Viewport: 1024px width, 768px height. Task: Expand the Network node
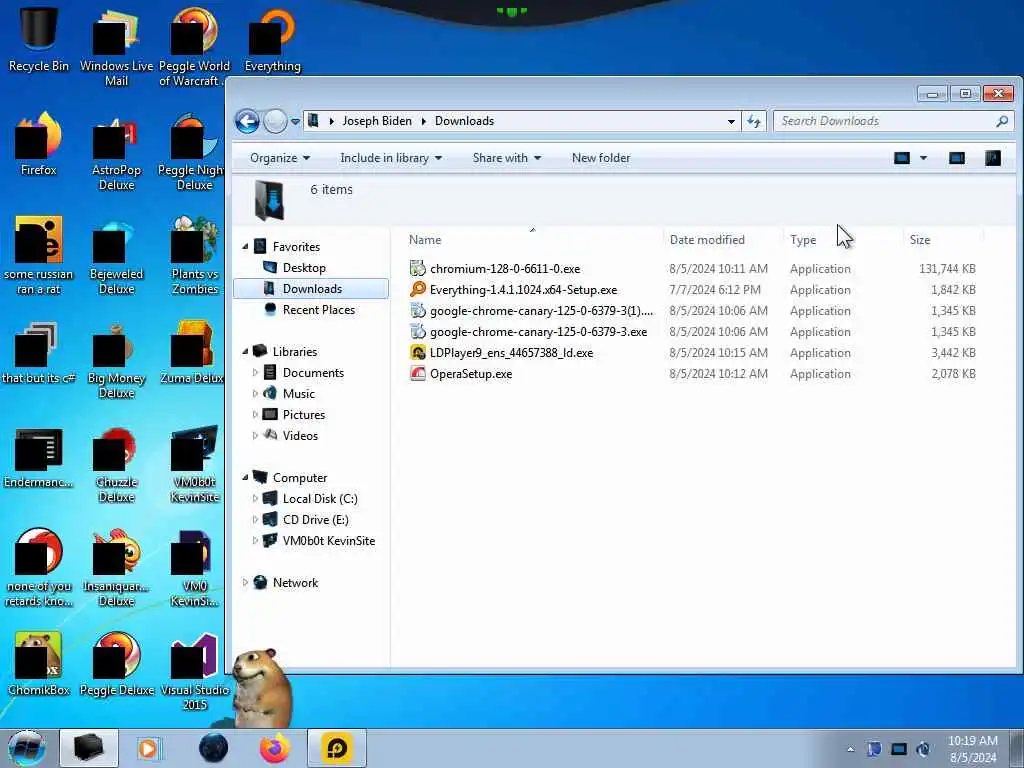(246, 583)
